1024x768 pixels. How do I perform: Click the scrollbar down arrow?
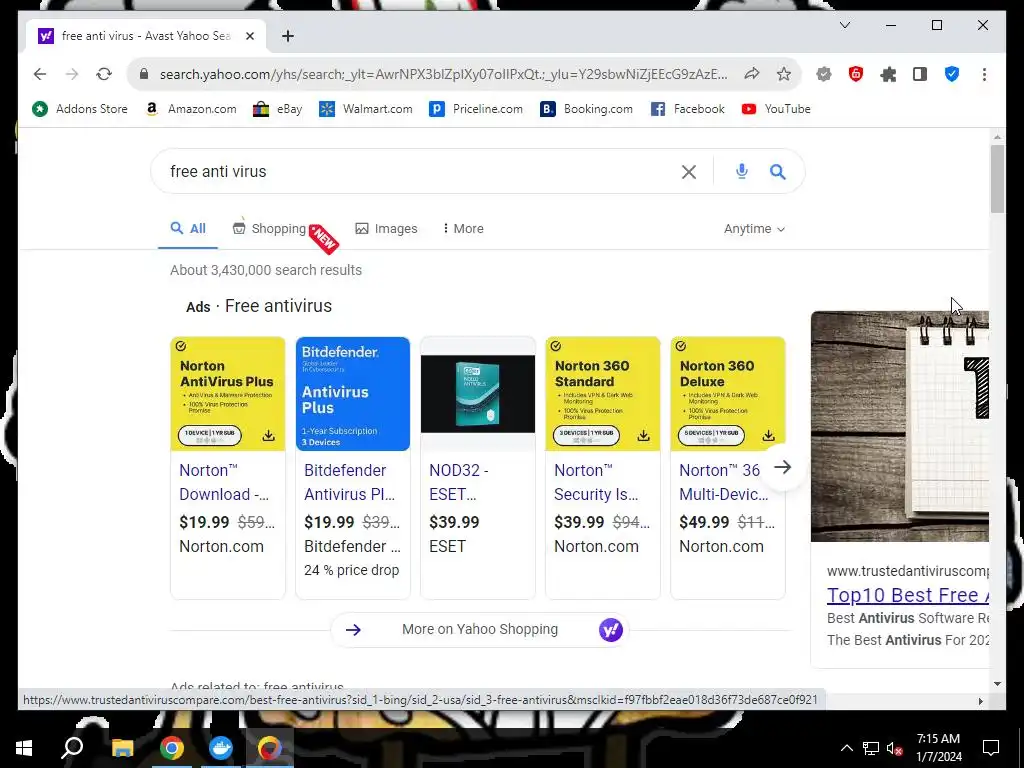tap(997, 684)
